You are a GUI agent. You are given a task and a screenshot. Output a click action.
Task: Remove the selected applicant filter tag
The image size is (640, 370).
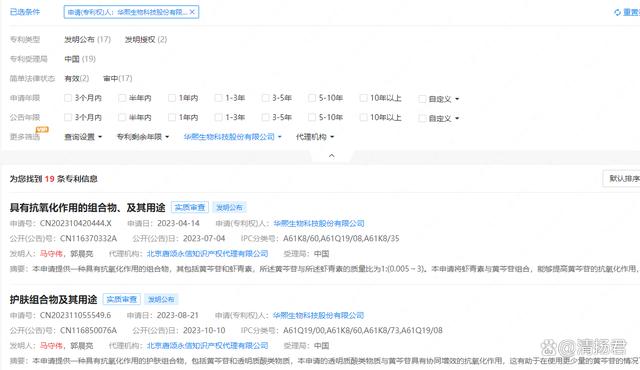(x=192, y=12)
